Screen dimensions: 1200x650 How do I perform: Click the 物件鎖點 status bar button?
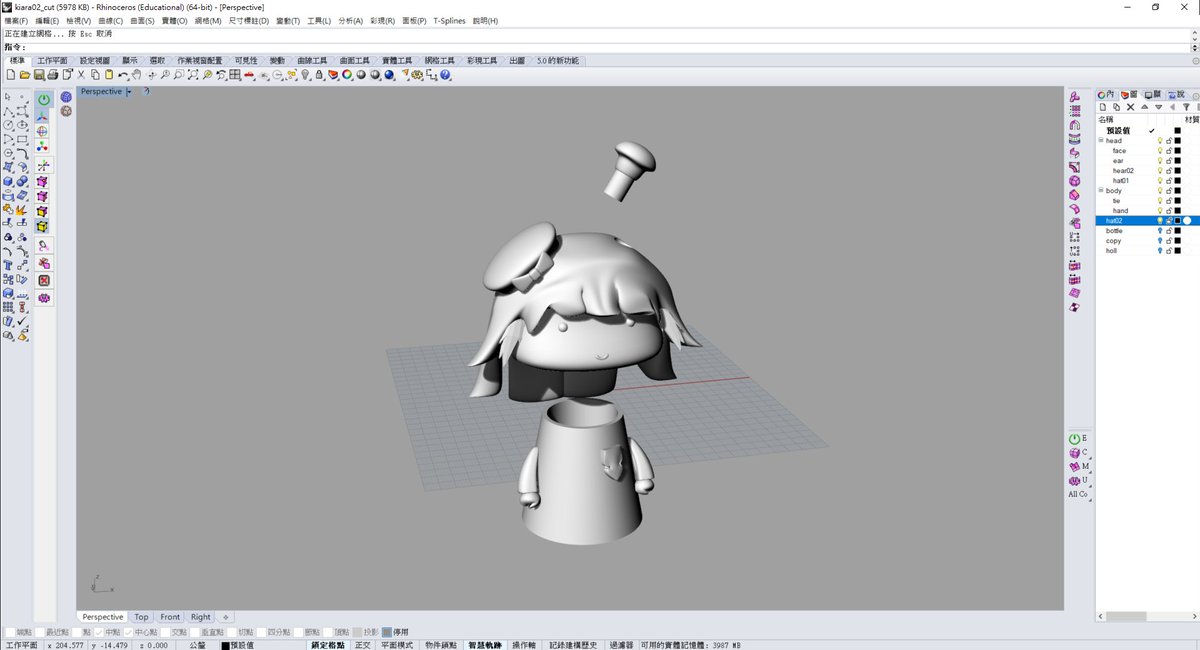441,645
